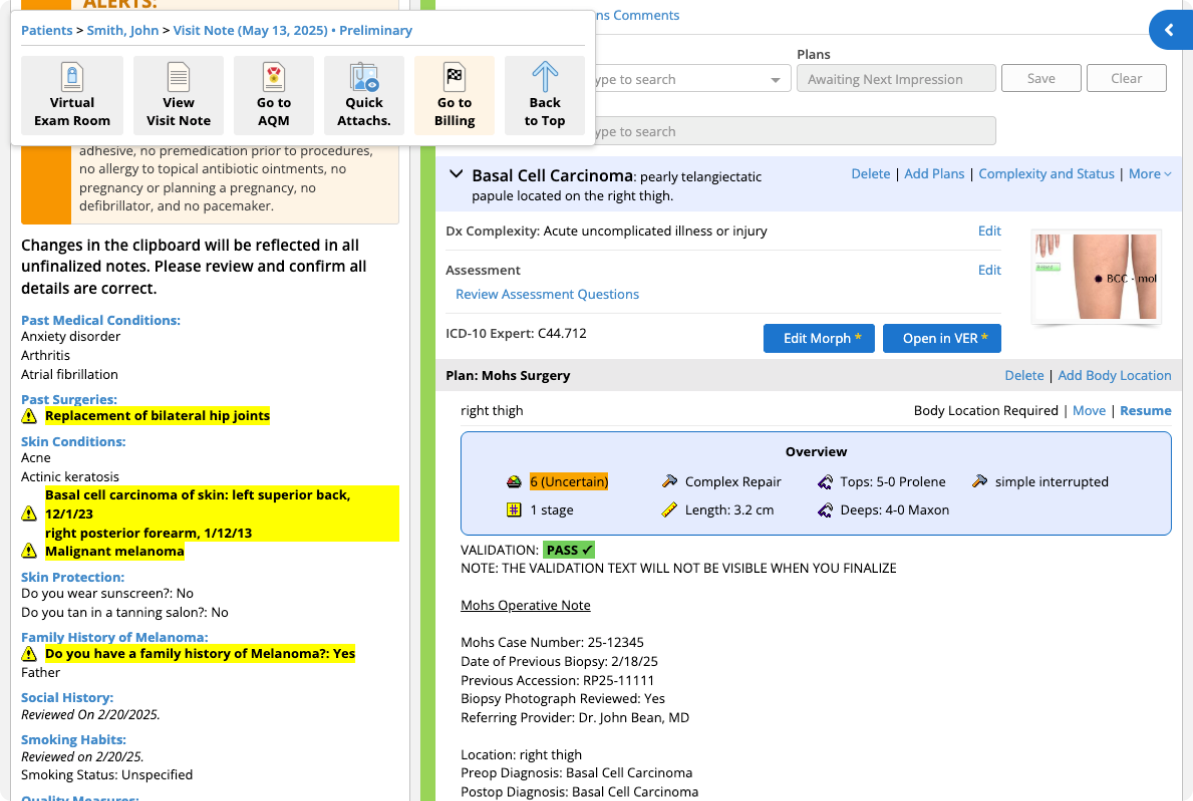Click Smith, John in the breadcrumb
1193x801 pixels.
122,30
